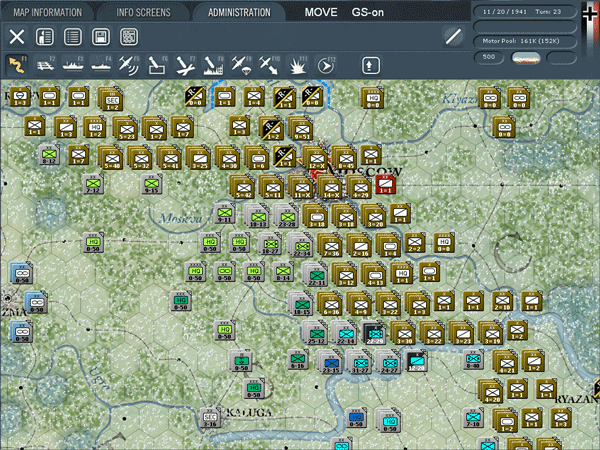
Task: Select the Soviet SEC unit 1=2
Action: pyautogui.click(x=112, y=99)
